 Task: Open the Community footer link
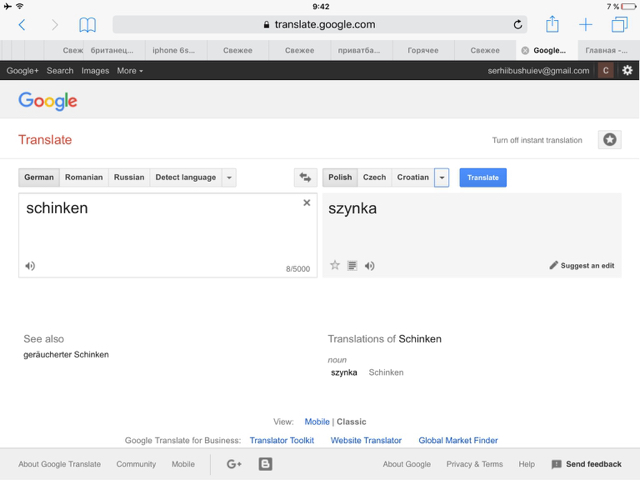click(x=136, y=464)
